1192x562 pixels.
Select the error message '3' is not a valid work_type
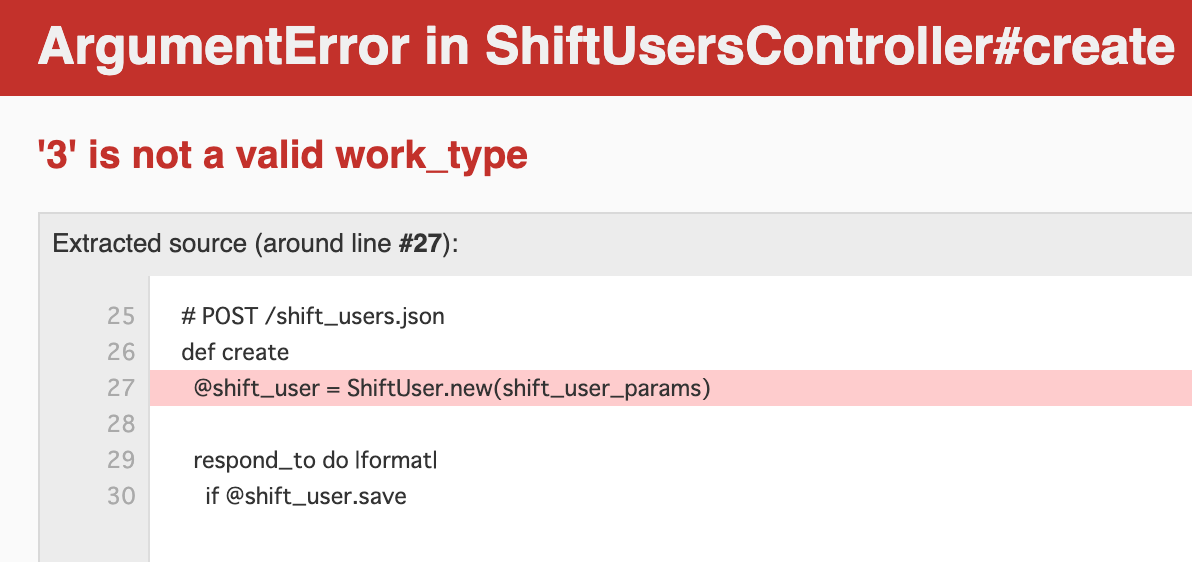click(x=282, y=155)
